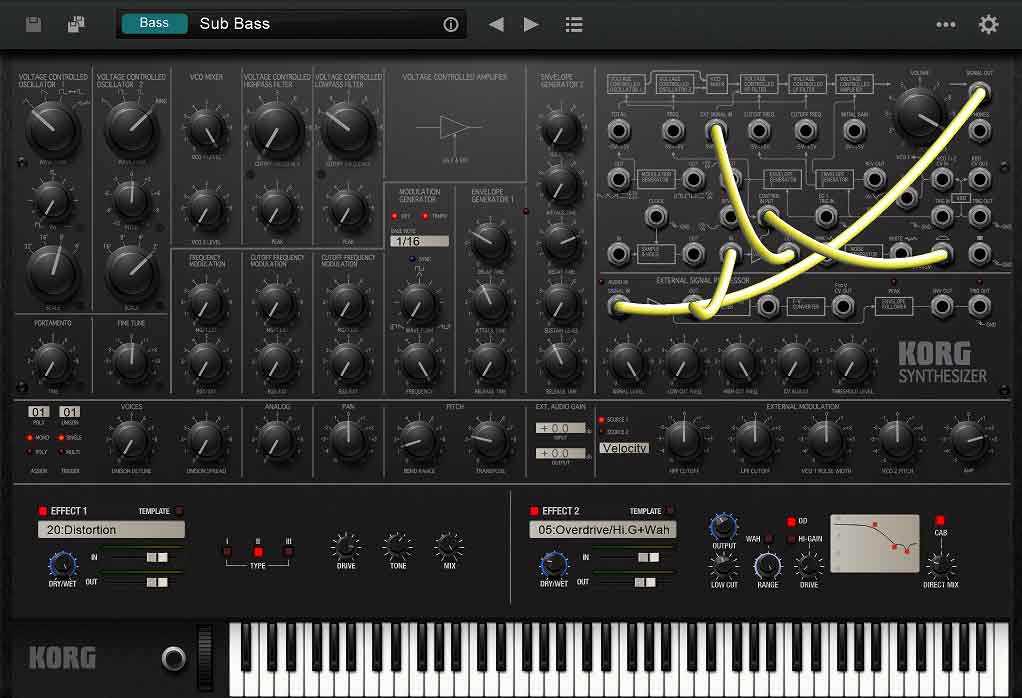The width and height of the screenshot is (1022, 698).
Task: Toggle the Cab switch in Effect 2
Action: [940, 520]
